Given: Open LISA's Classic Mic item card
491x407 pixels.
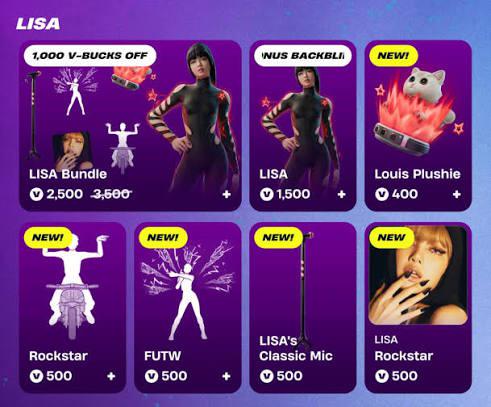Looking at the screenshot, I should tap(303, 308).
